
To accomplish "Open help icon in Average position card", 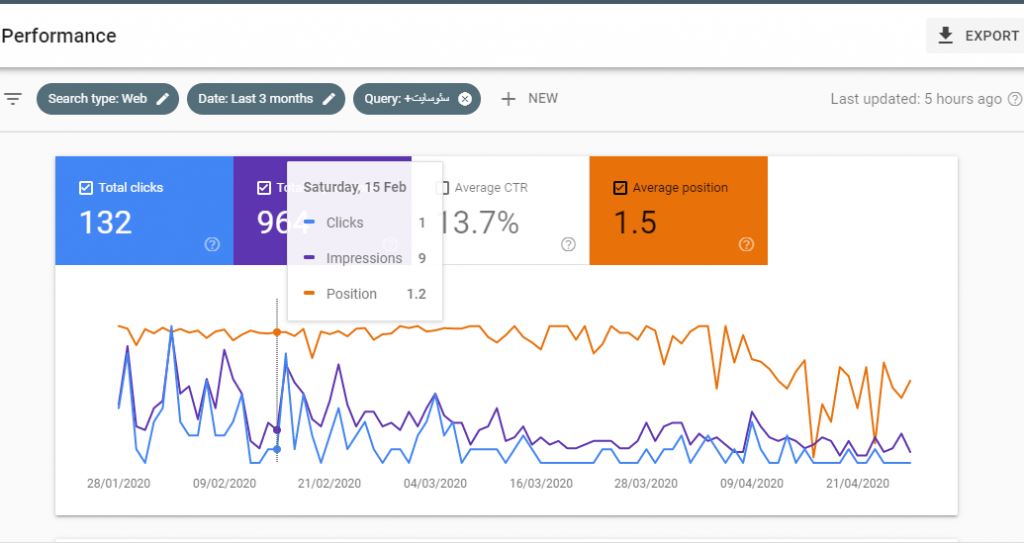I will [x=746, y=244].
